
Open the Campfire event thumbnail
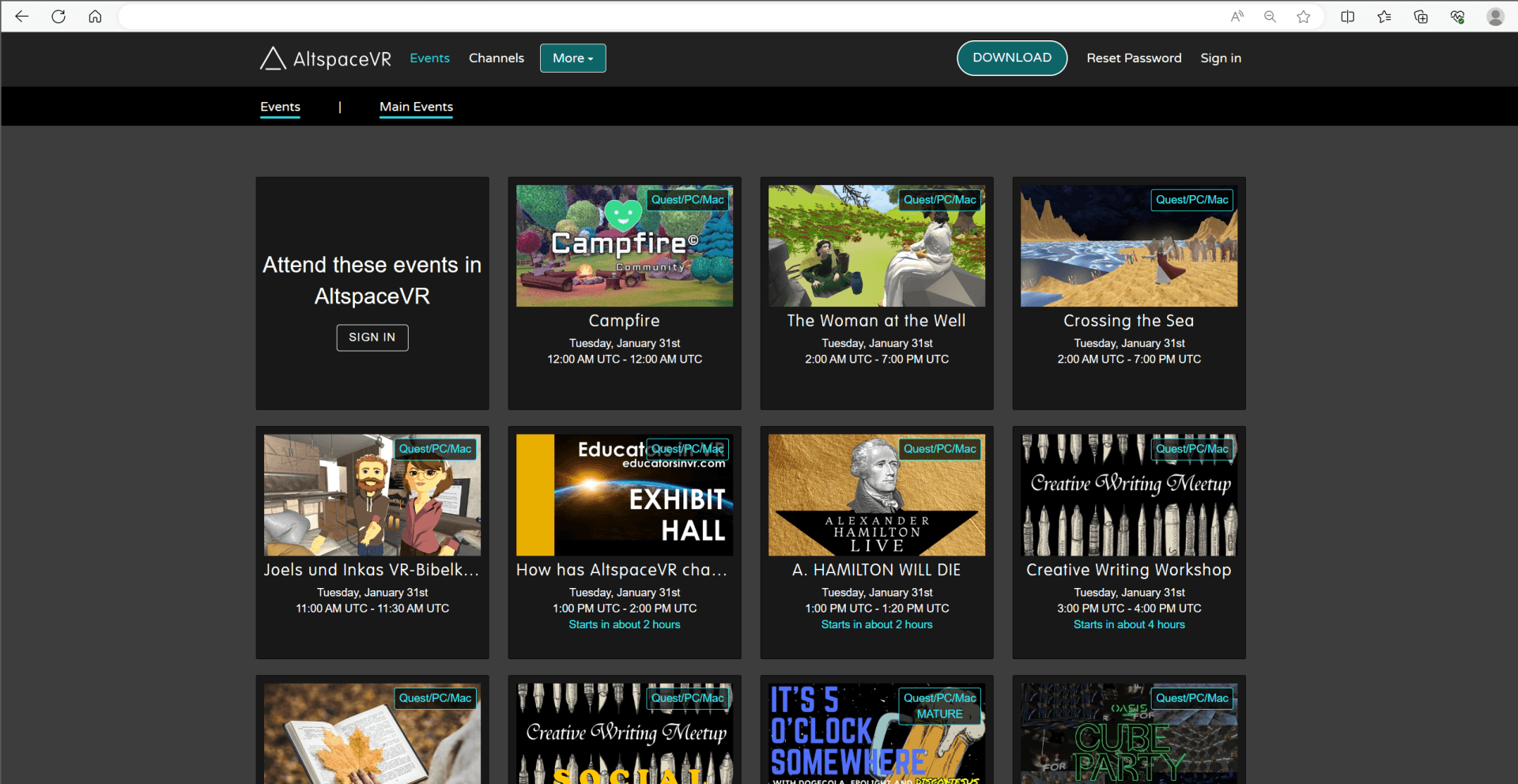tap(625, 246)
